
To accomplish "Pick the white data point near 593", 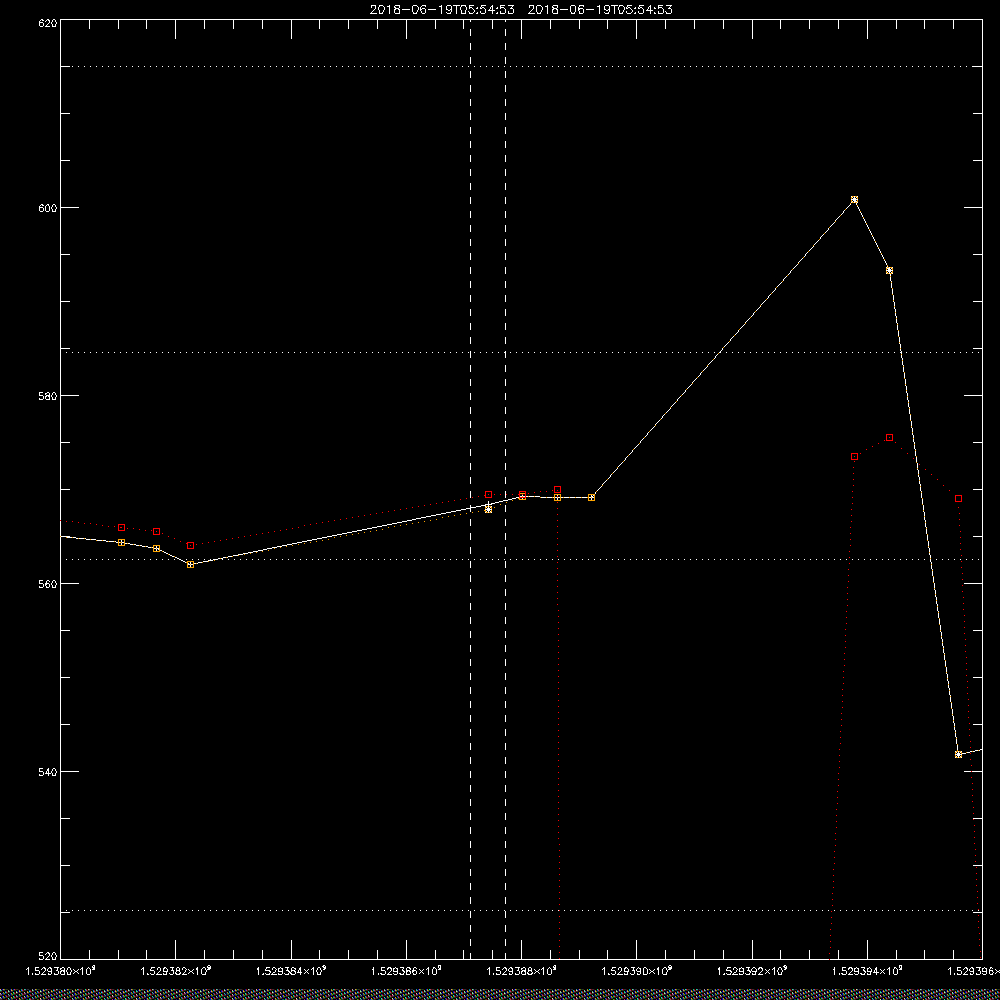I will (890, 270).
